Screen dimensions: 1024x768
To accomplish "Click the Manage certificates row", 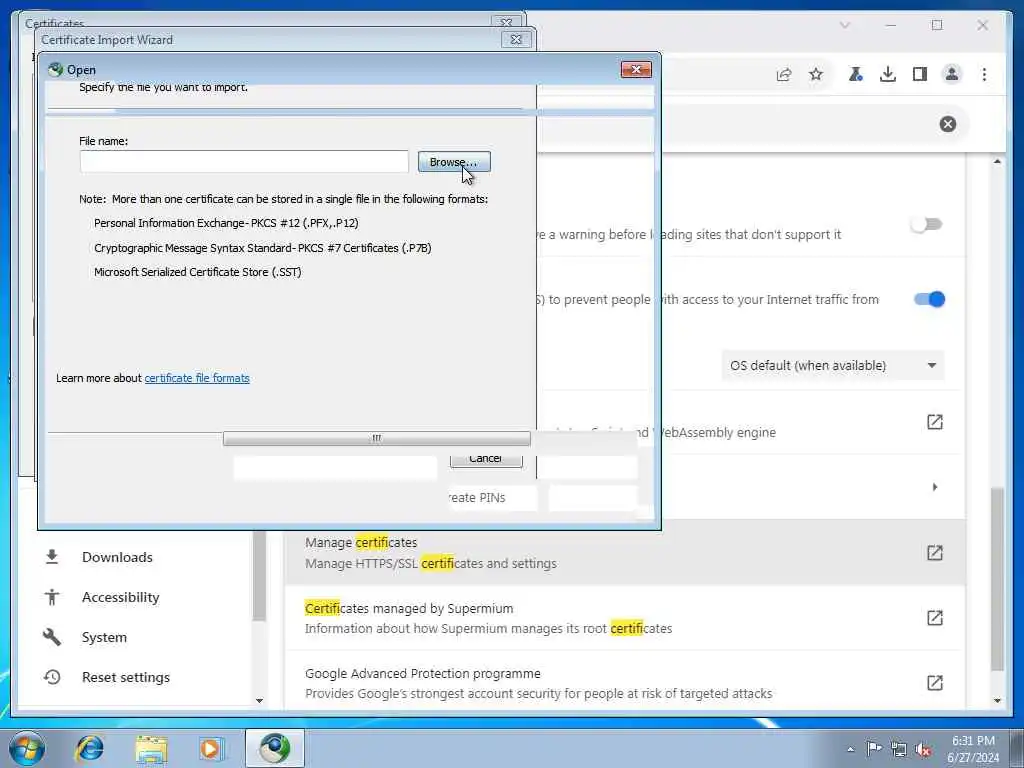I will (x=624, y=552).
